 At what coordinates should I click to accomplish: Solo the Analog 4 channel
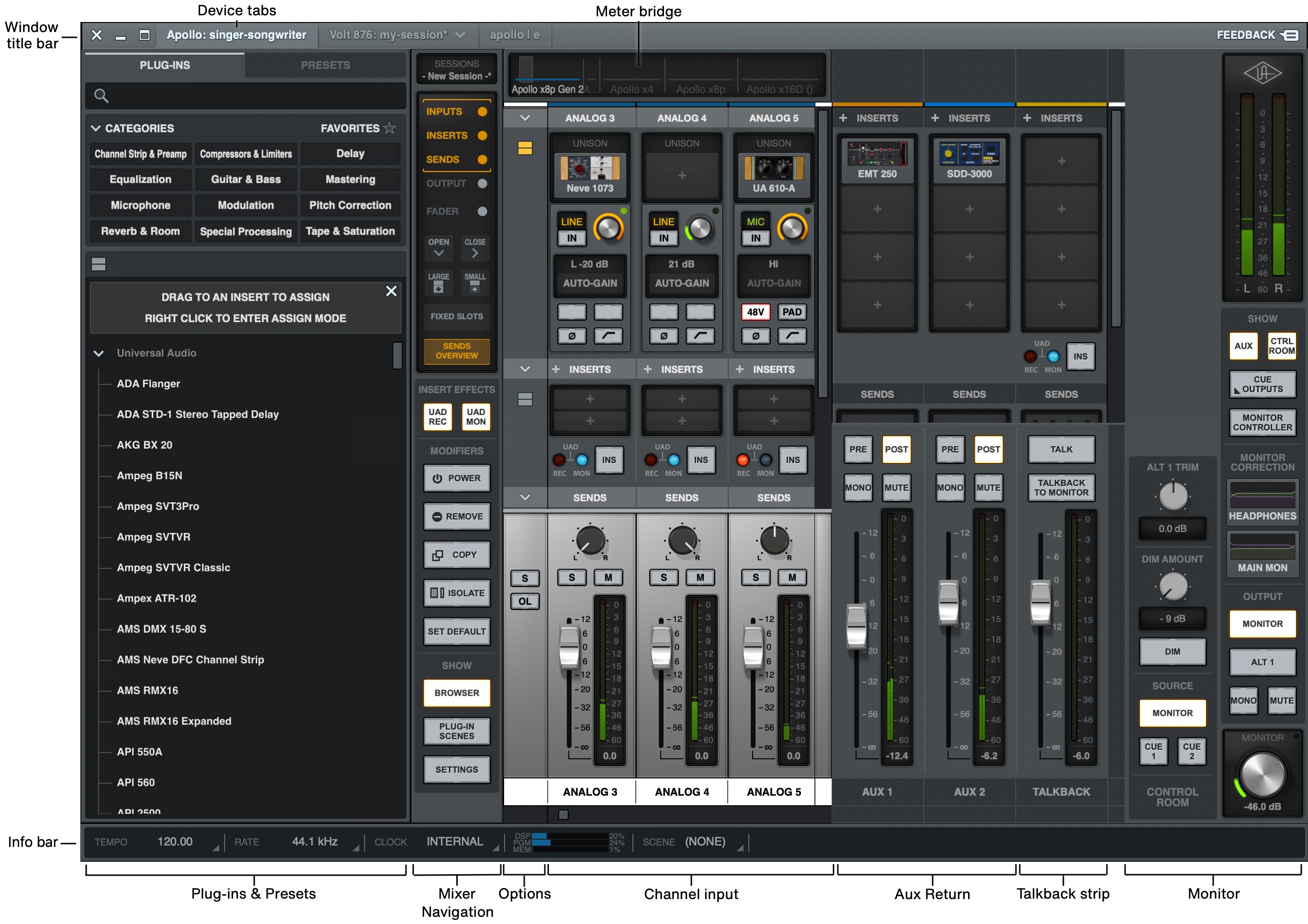(664, 578)
